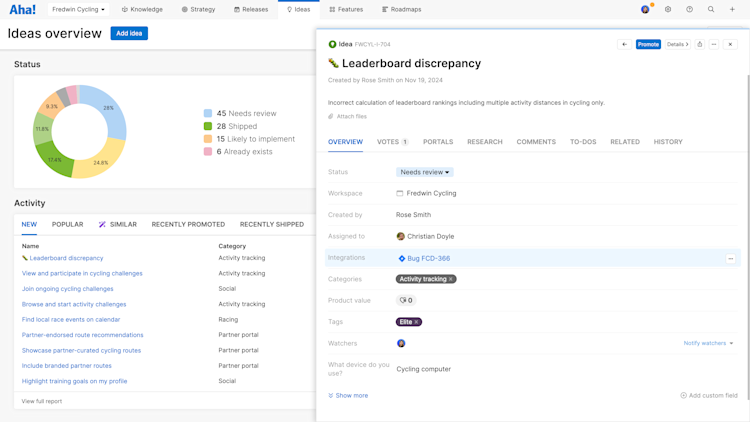The width and height of the screenshot is (750, 422).
Task: Click the settings gear icon in top bar
Action: [668, 9]
